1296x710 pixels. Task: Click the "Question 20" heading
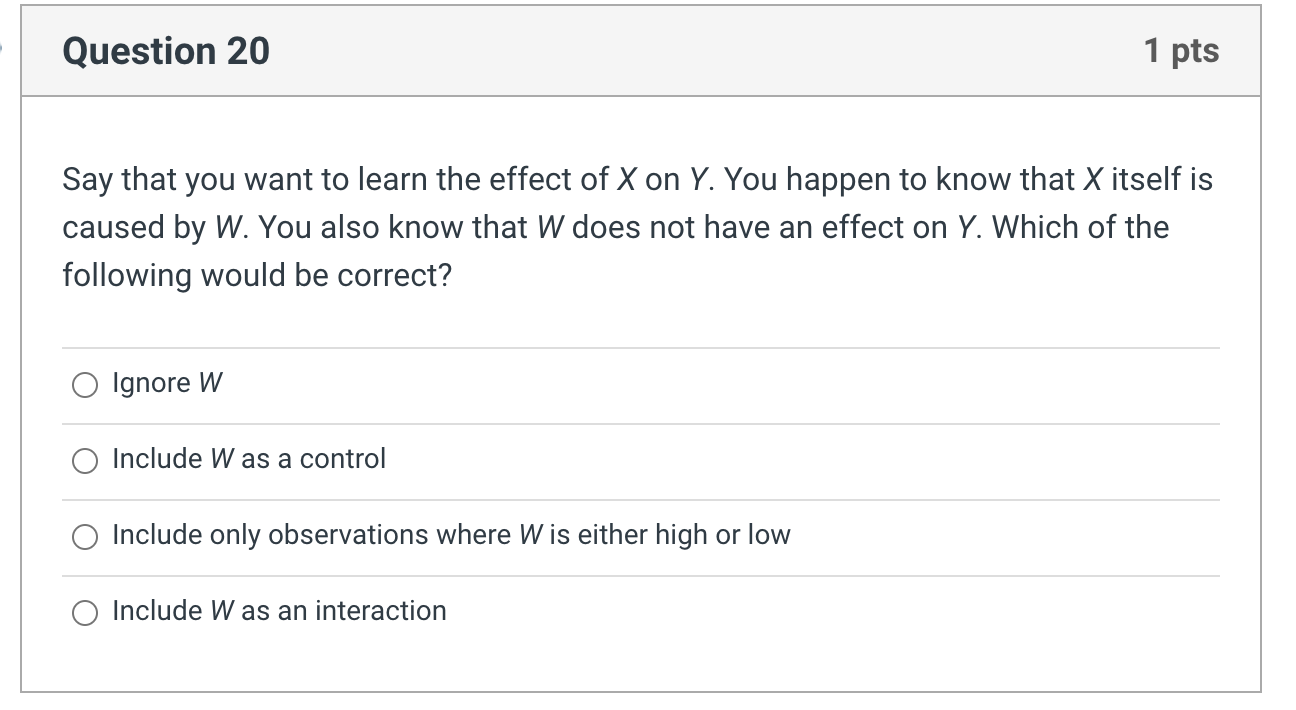pos(166,51)
